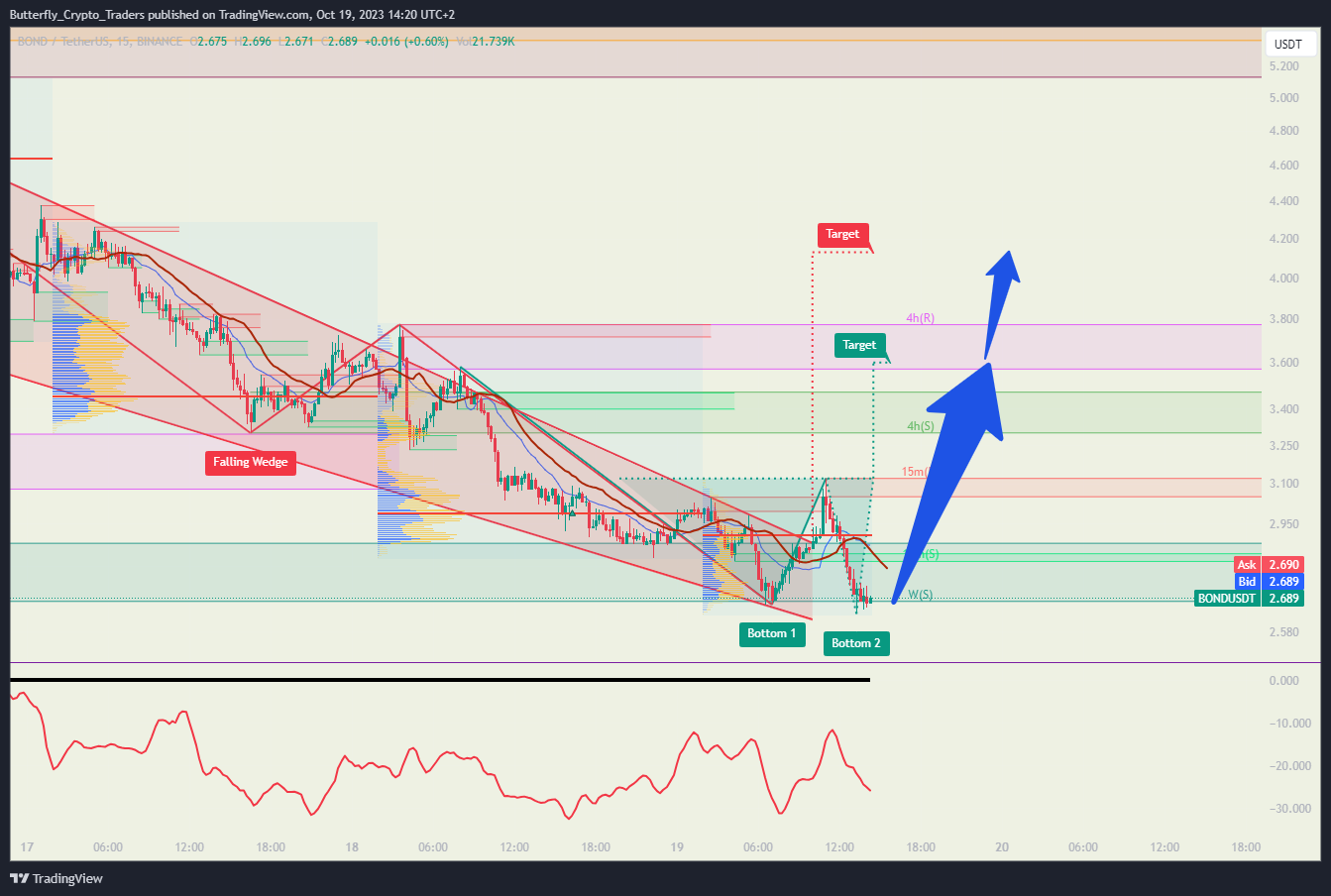Screen dimensions: 1331x896
Task: Click the 4h(S) zone label
Action: (921, 426)
